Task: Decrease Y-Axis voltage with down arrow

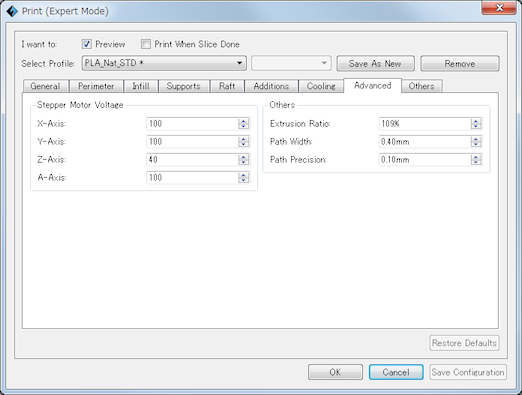Action: 244,145
